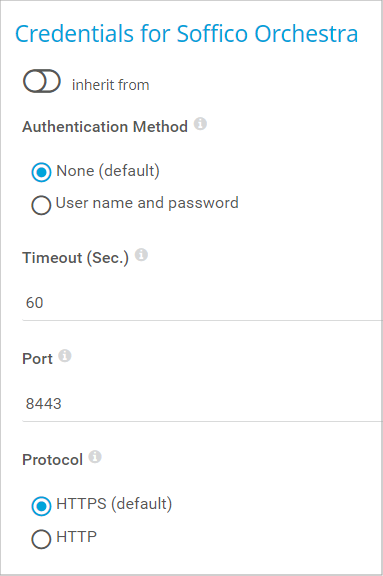Open the Authentication Method info icon

coord(200,124)
